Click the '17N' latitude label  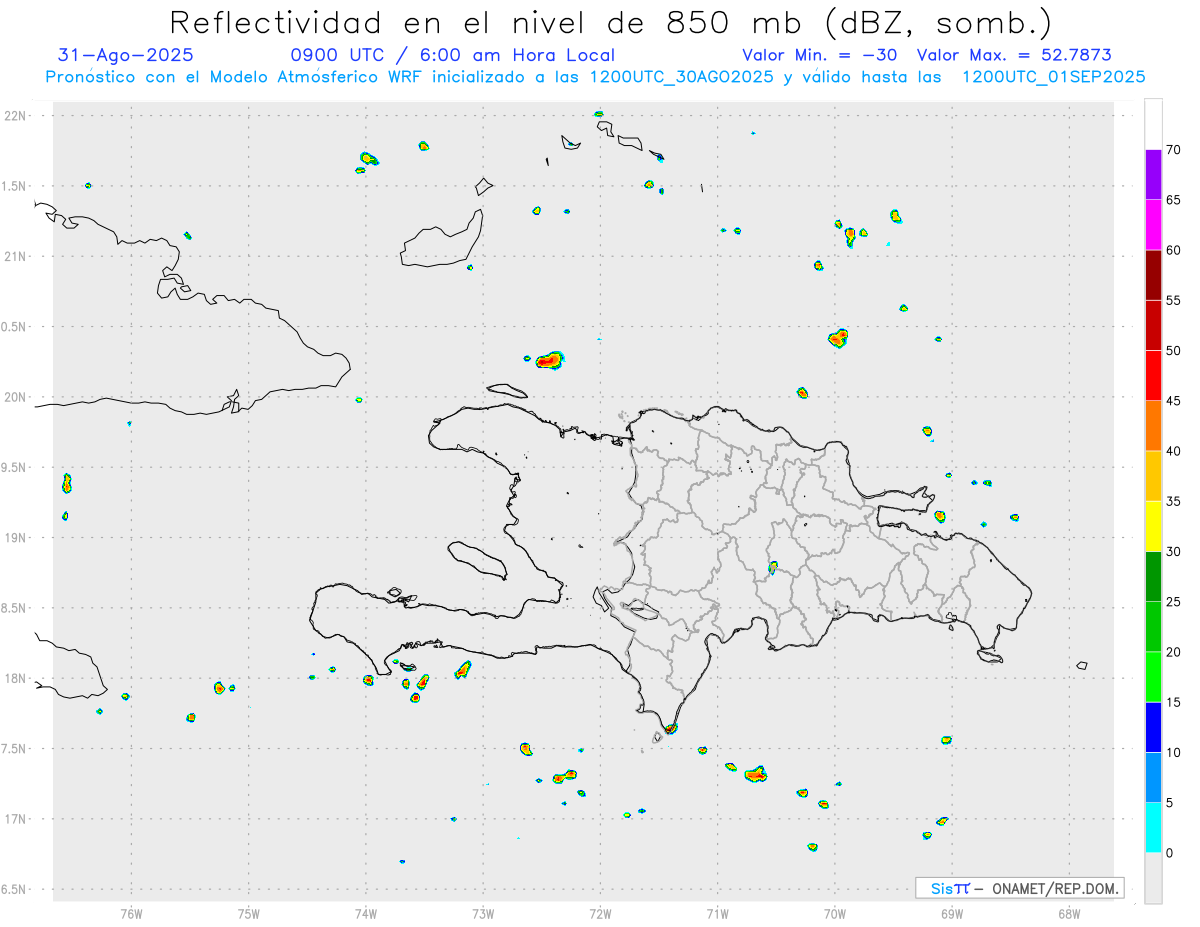(x=15, y=819)
